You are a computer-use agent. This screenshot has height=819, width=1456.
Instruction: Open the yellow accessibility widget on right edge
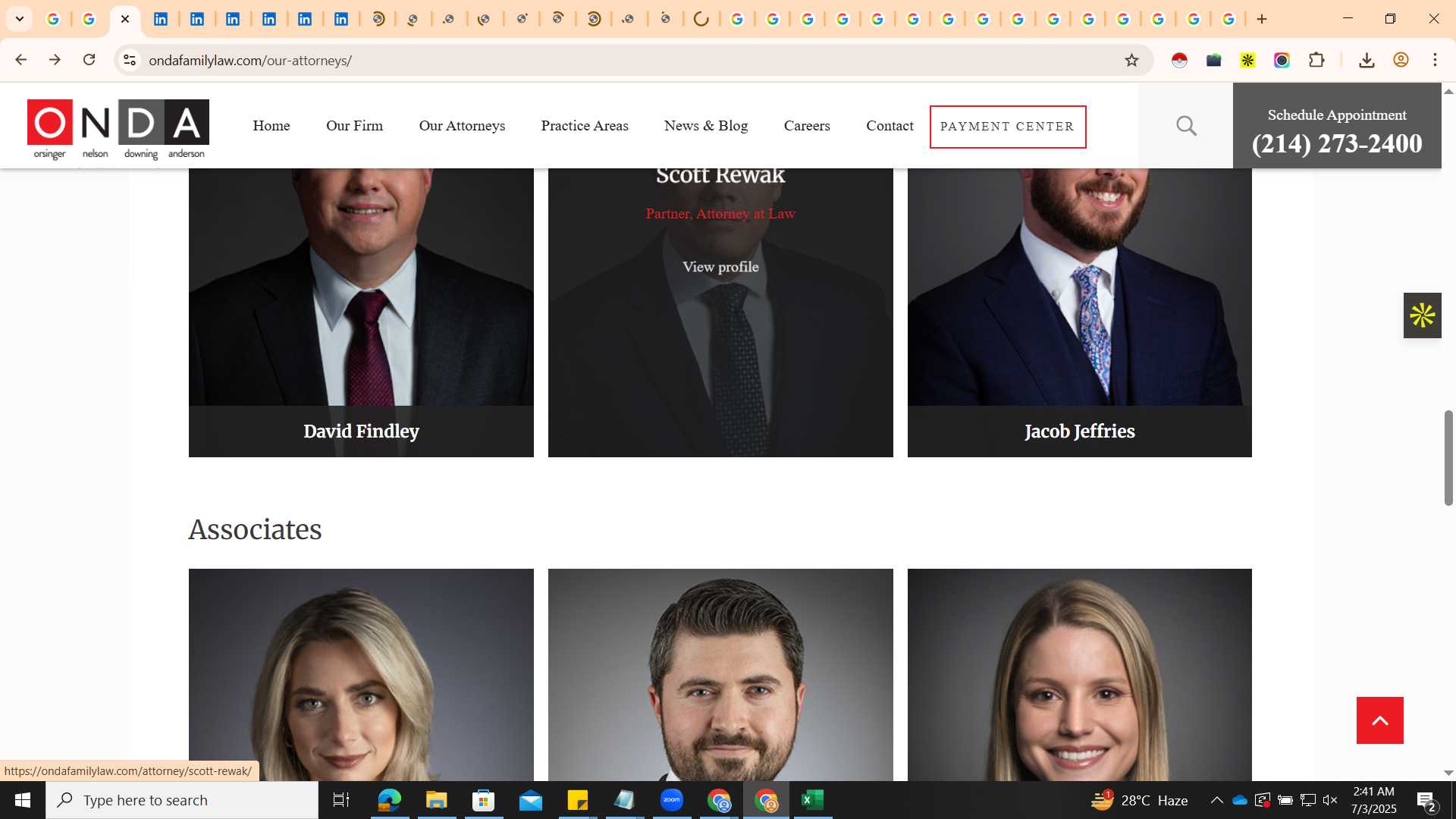[1422, 315]
